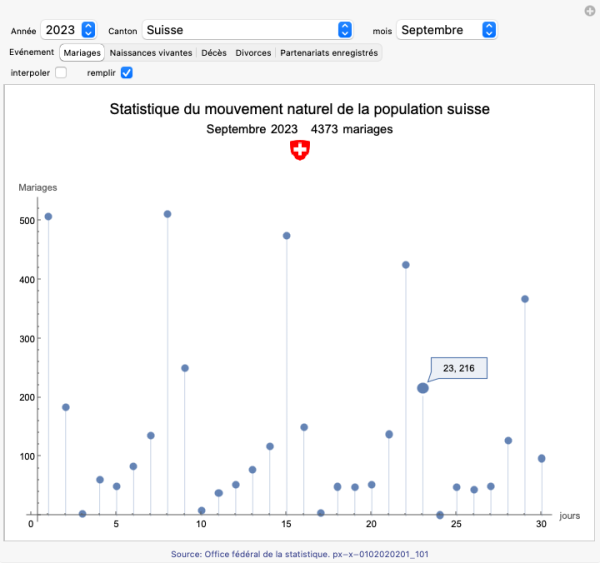This screenshot has width=600, height=563.
Task: Enable the interpoler checkbox
Action: click(x=61, y=73)
